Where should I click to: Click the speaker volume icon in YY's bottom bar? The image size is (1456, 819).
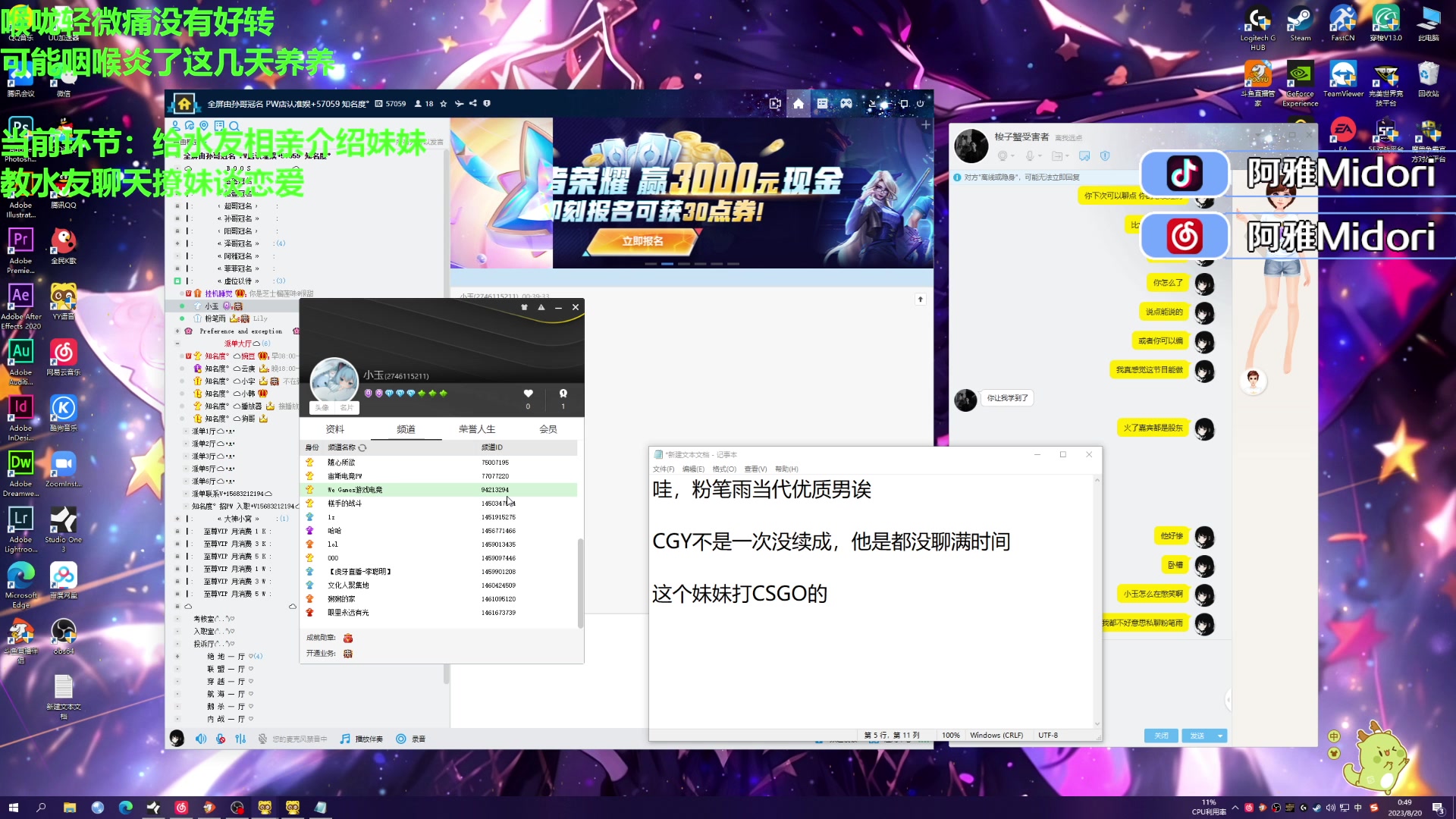click(200, 738)
